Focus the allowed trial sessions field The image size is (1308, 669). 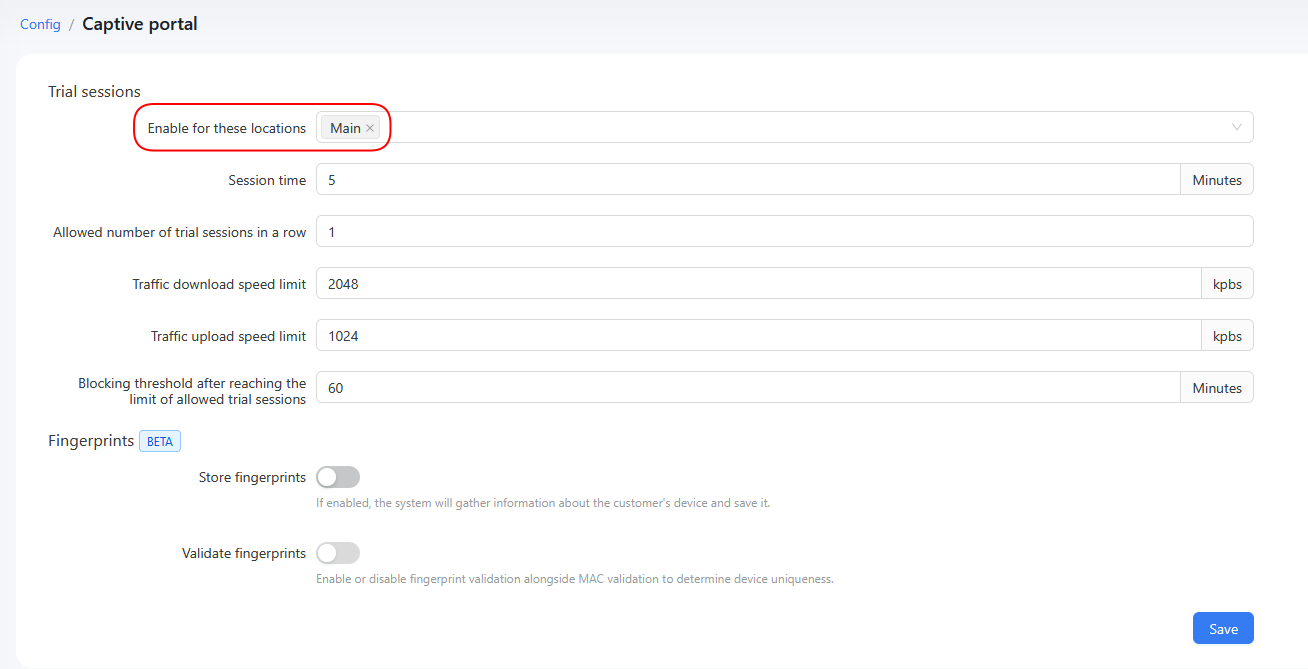tap(785, 232)
